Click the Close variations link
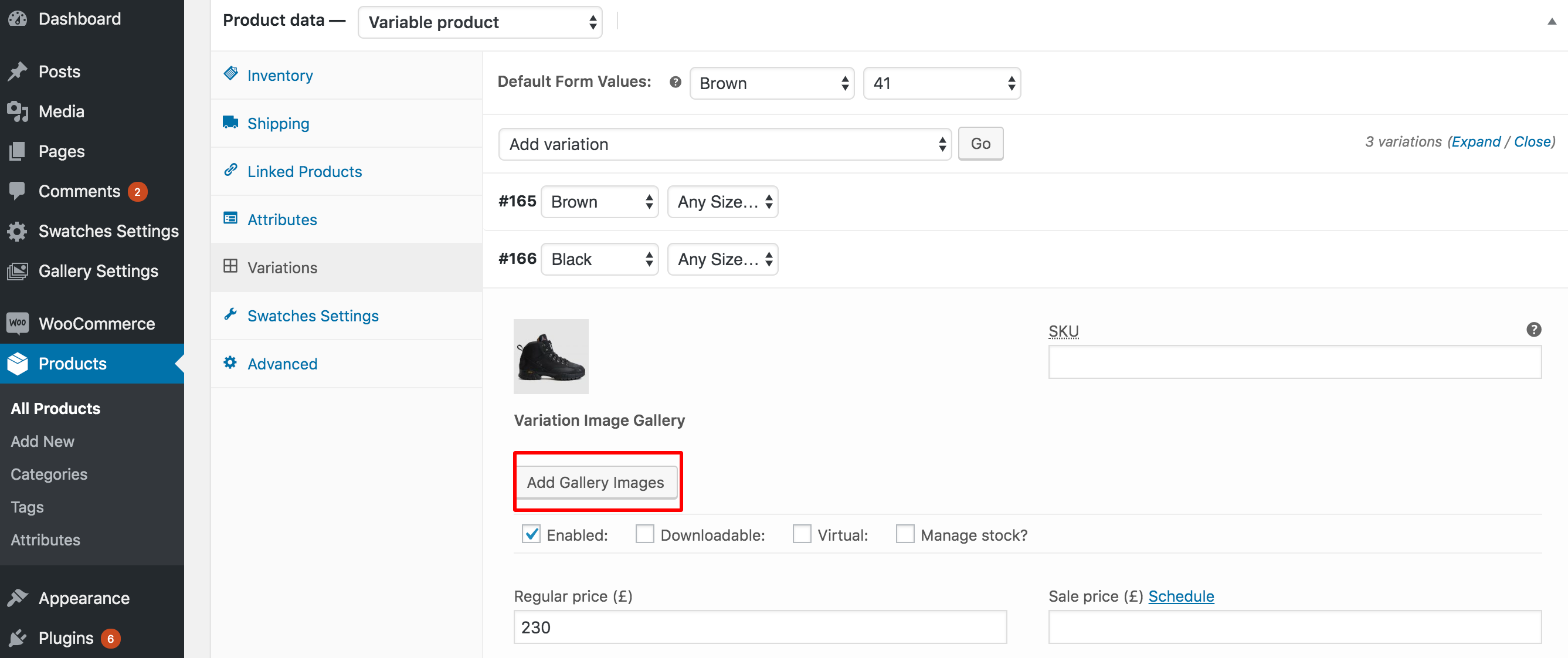The image size is (1568, 658). (1532, 142)
